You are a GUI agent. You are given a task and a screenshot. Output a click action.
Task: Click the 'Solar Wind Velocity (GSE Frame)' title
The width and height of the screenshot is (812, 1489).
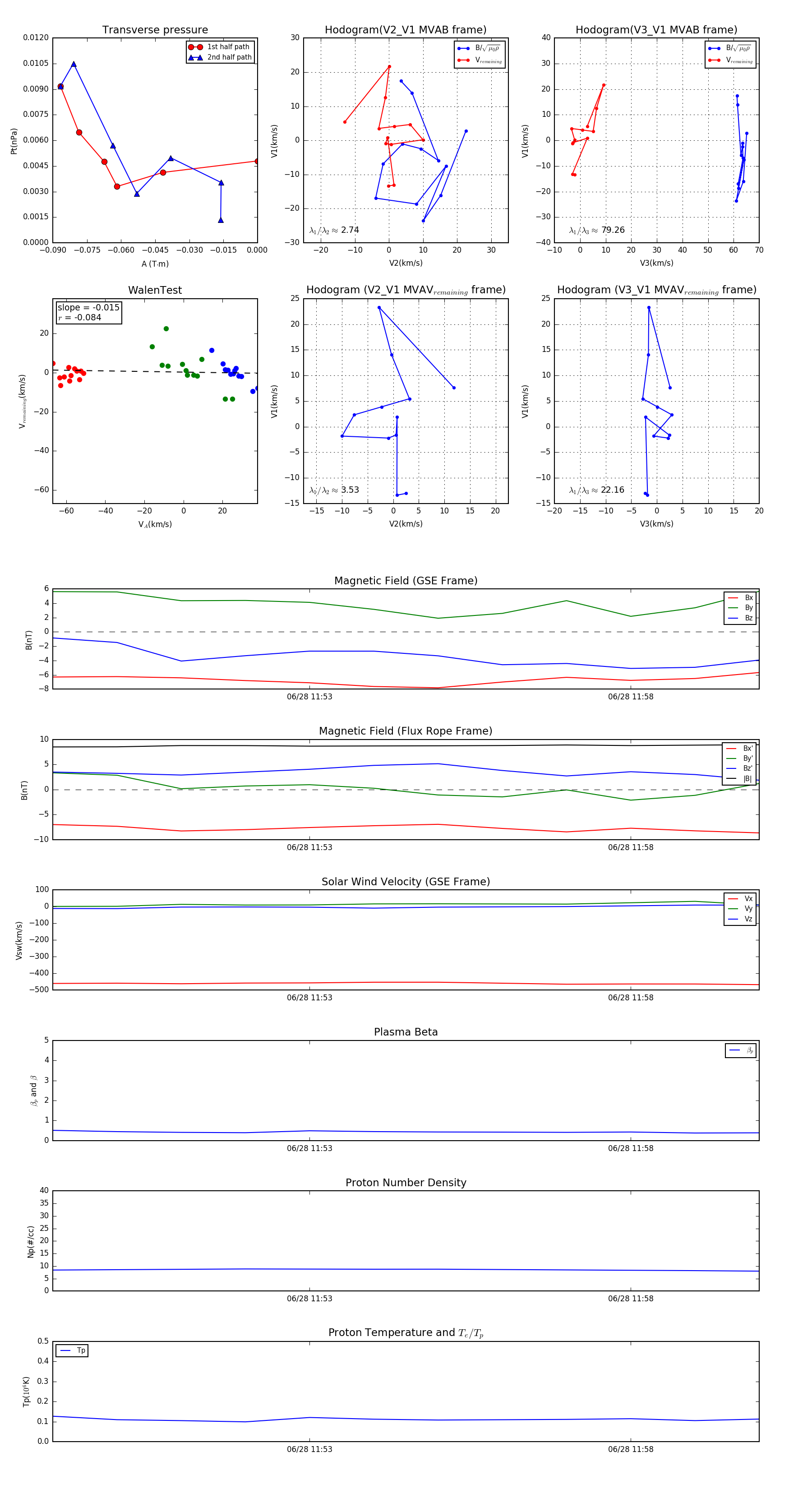click(406, 882)
